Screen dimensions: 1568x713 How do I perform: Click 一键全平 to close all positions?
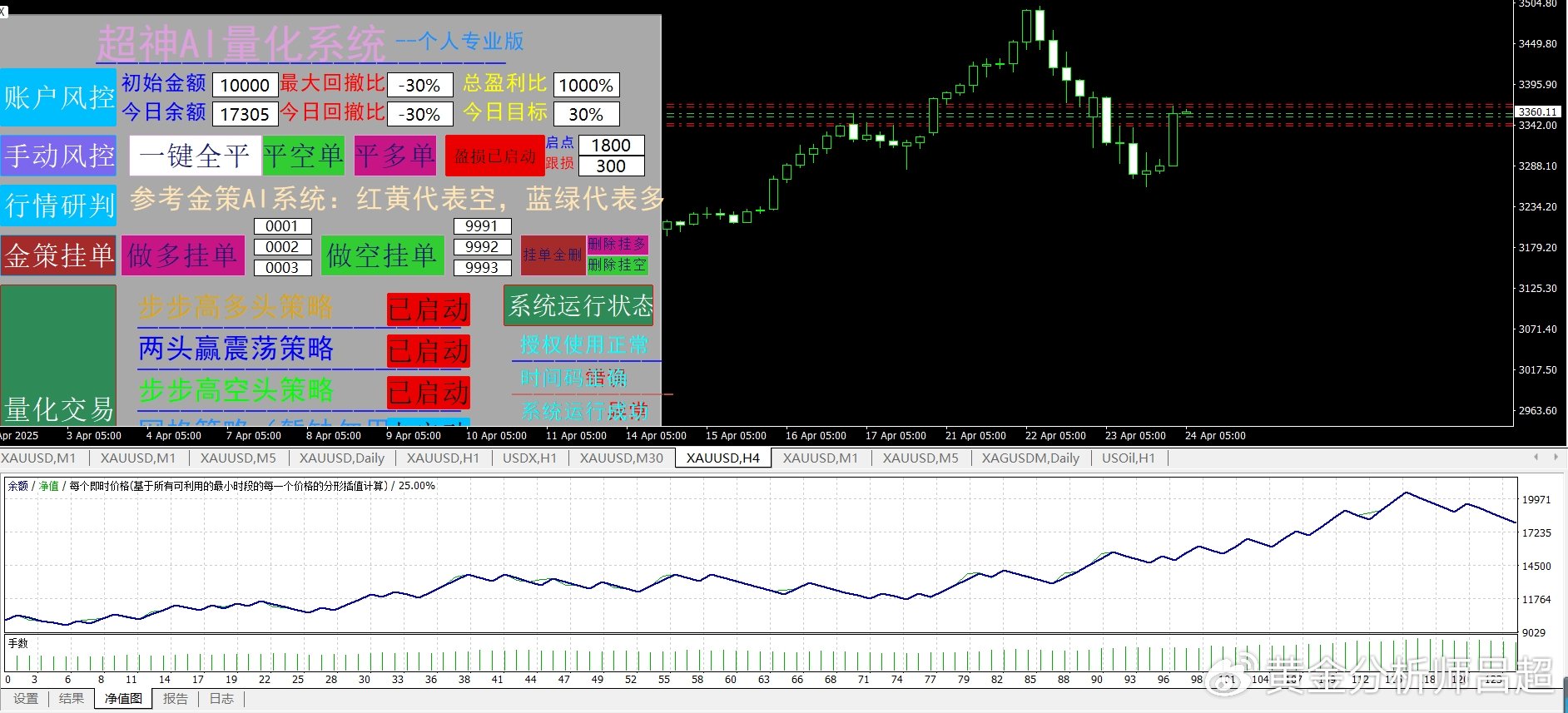[195, 156]
